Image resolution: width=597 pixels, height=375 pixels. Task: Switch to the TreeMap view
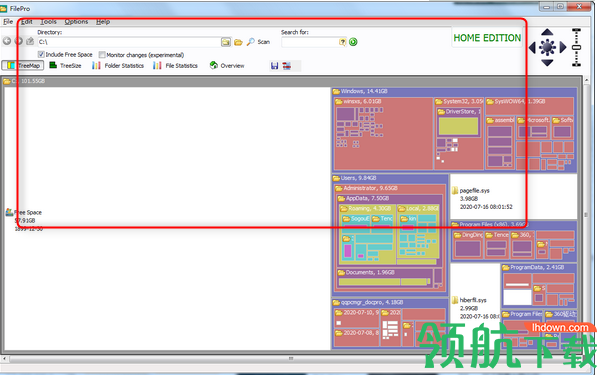(23, 65)
